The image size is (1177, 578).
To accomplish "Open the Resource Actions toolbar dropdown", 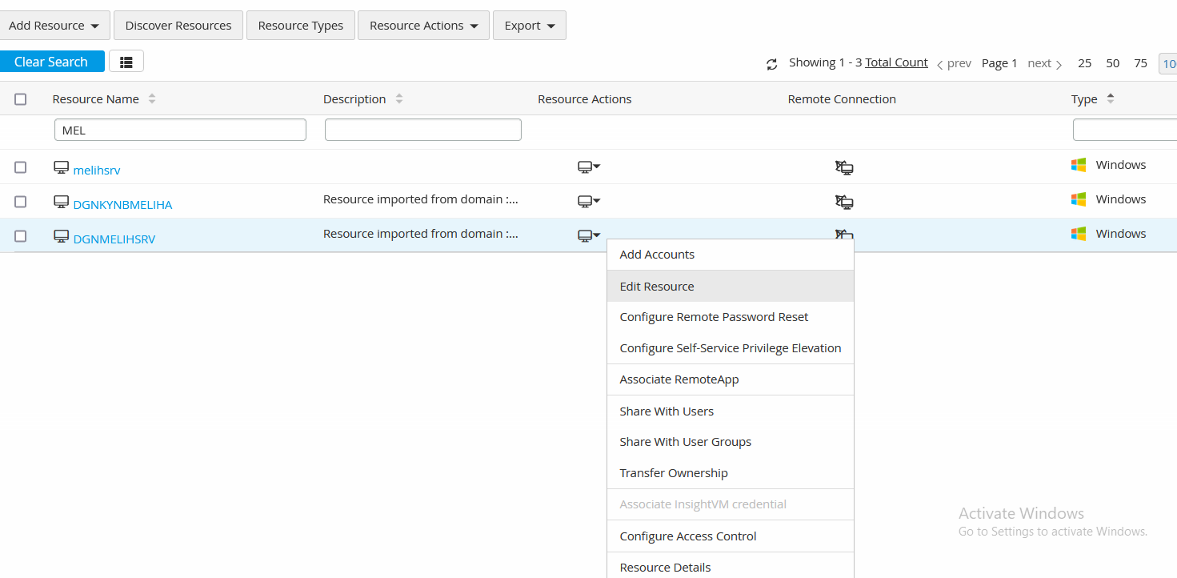I will click(424, 25).
